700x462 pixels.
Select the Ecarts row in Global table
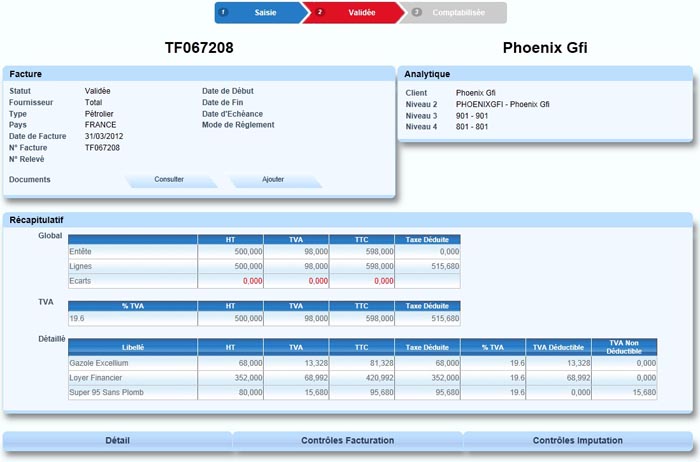pyautogui.click(x=132, y=281)
